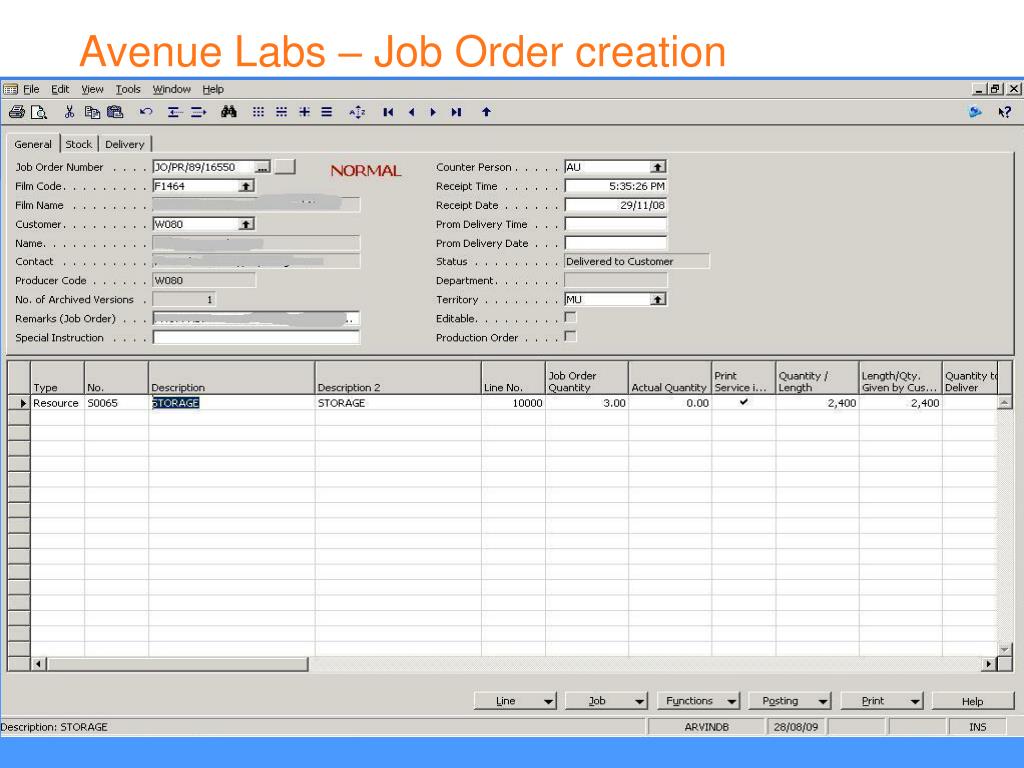Screen dimensions: 1024x768
Task: Click Job Order Number assist ellipsis button
Action: [262, 167]
